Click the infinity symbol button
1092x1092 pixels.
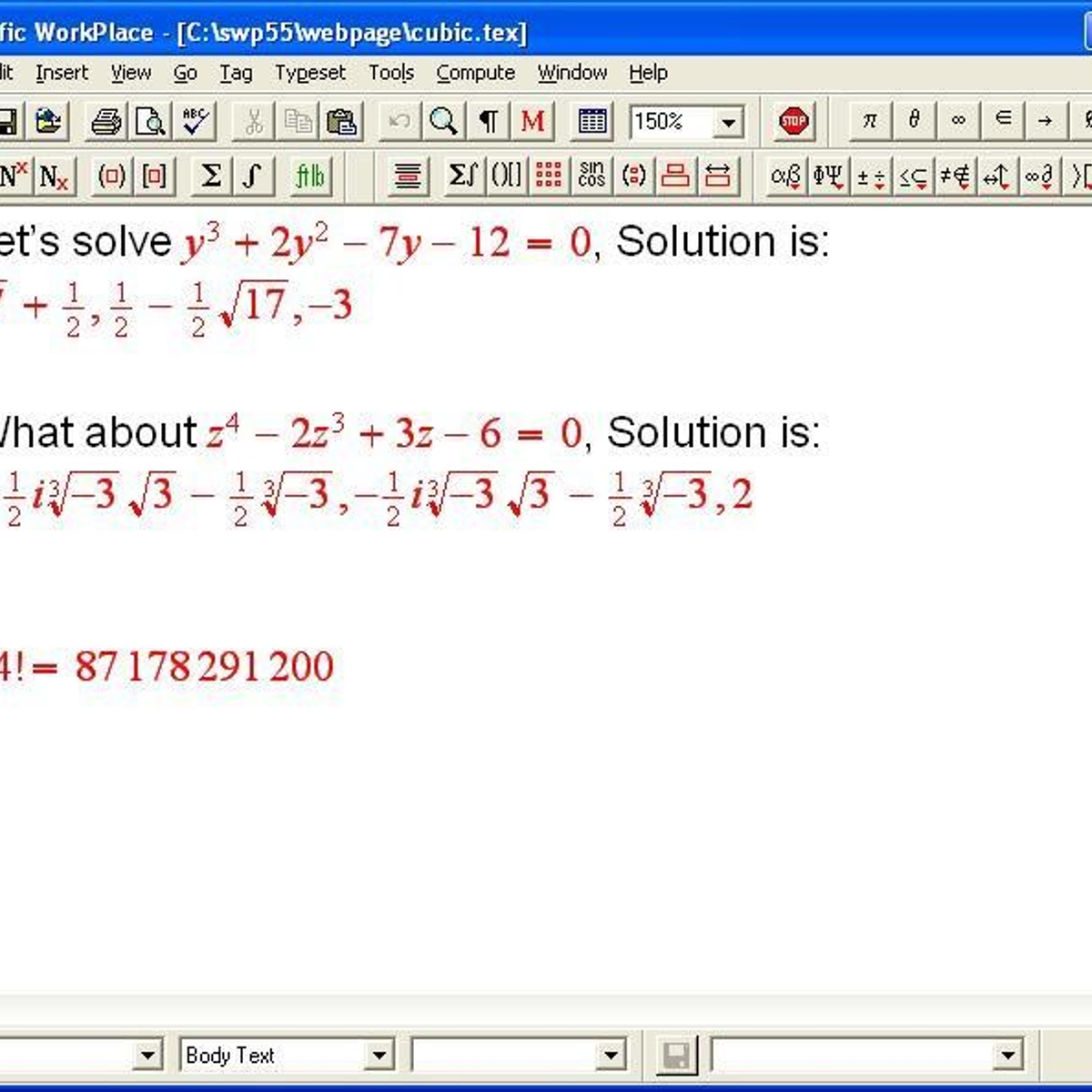[957, 120]
